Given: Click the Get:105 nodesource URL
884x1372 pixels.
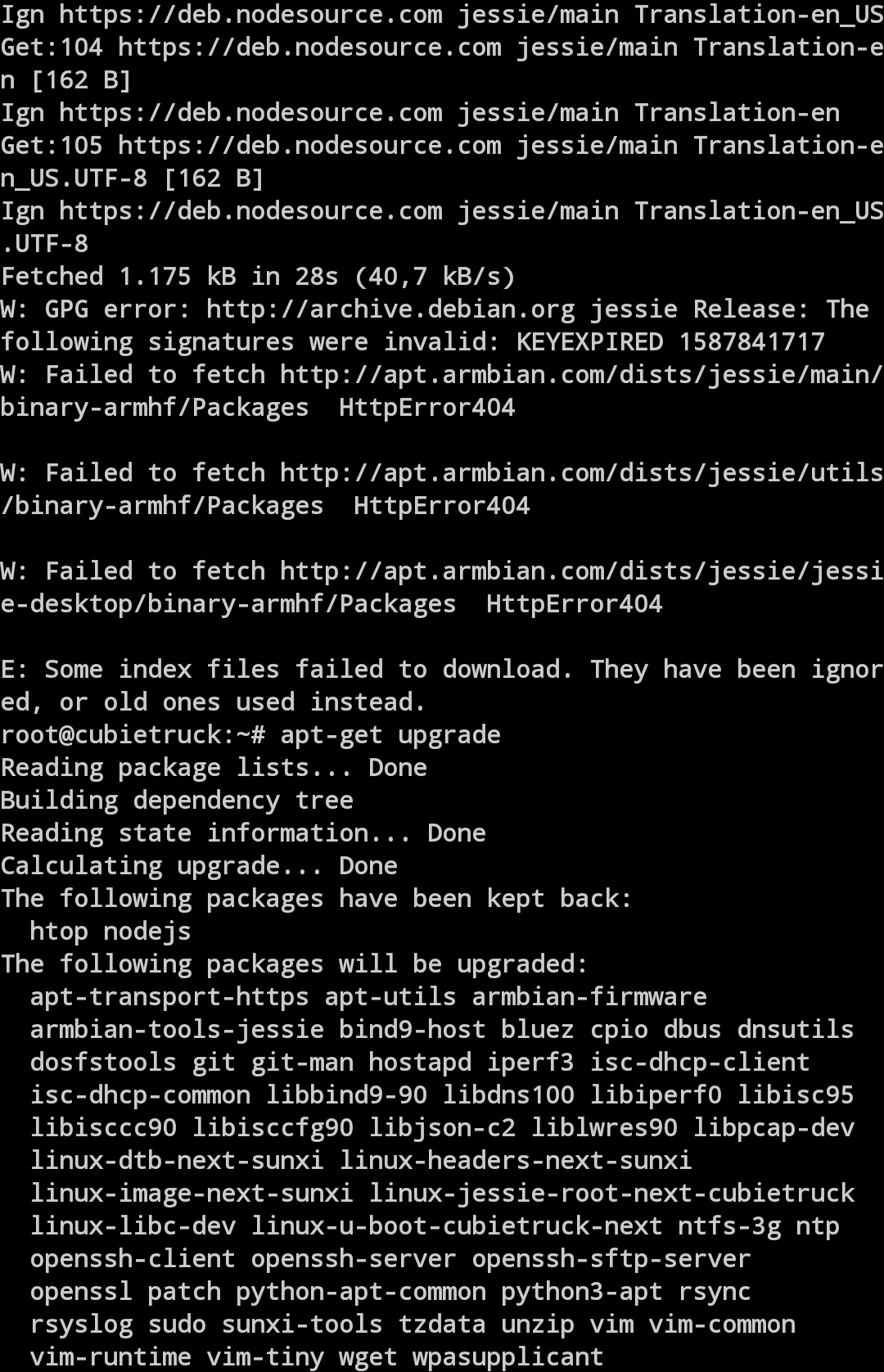Looking at the screenshot, I should 309,146.
